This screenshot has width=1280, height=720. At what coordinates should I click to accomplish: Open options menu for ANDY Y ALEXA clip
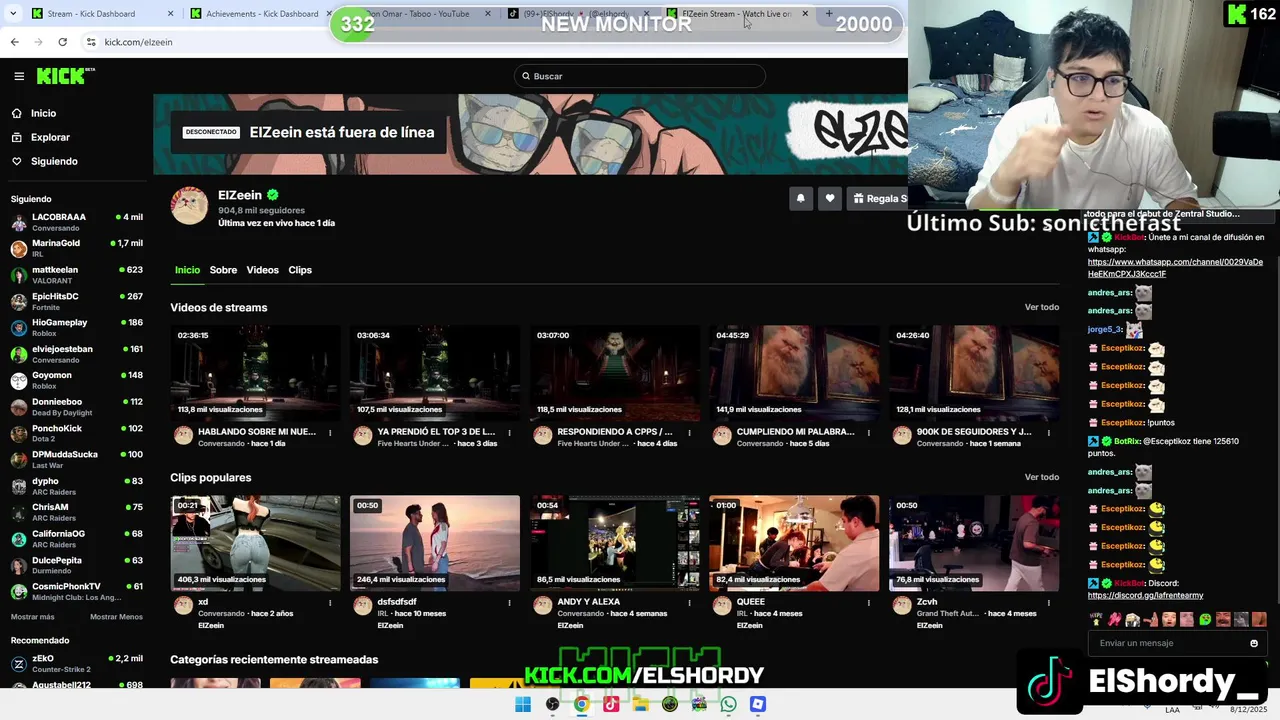689,603
